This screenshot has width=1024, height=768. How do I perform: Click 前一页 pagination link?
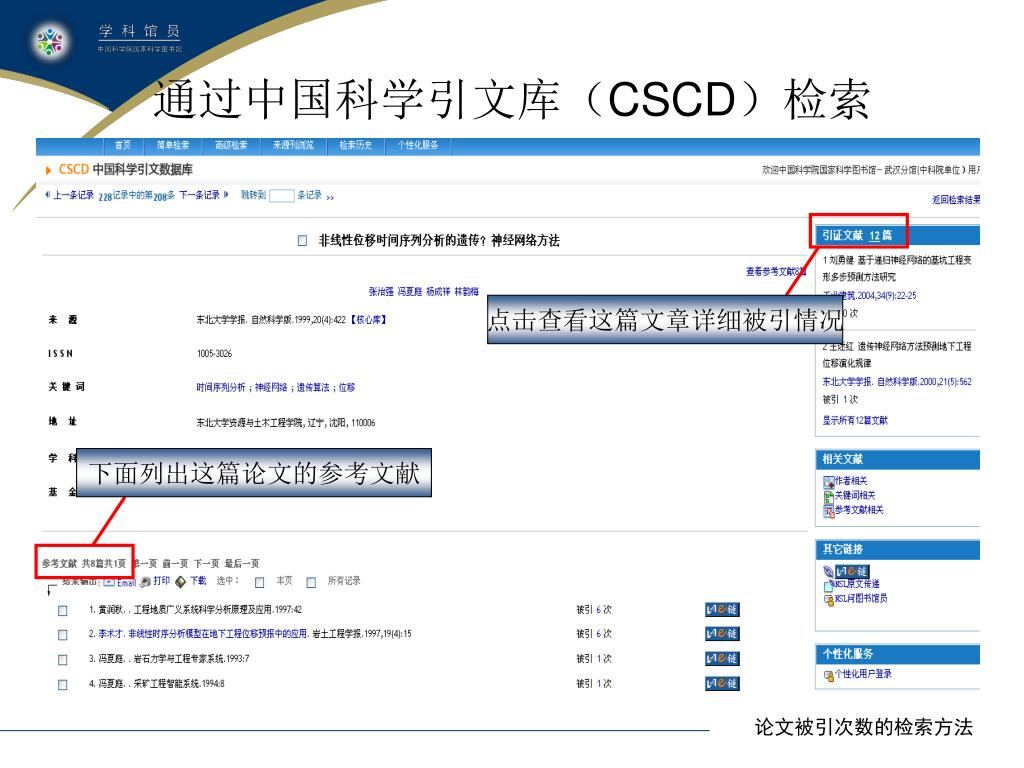(175, 564)
